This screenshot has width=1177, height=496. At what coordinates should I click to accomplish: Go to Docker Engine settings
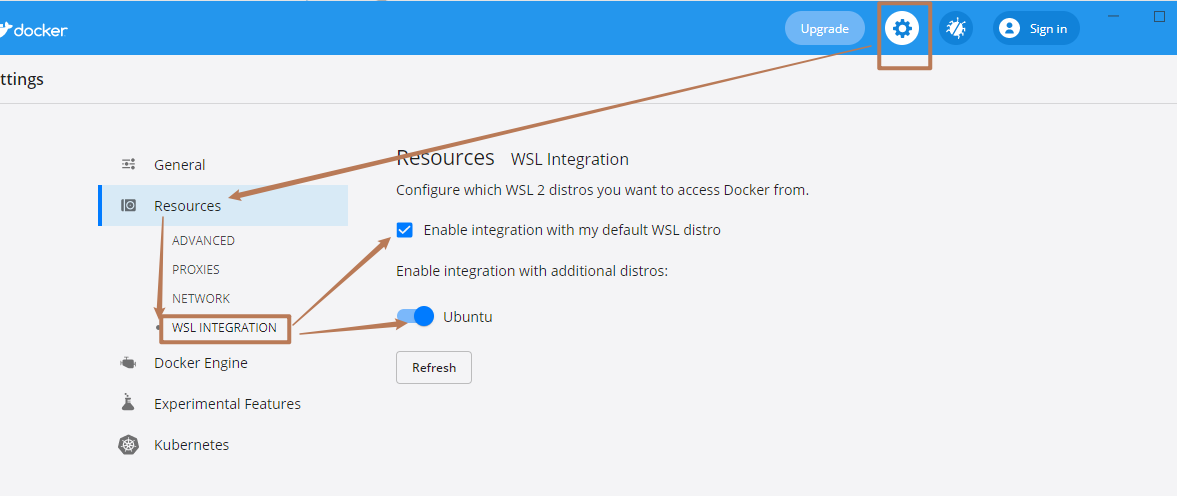200,363
